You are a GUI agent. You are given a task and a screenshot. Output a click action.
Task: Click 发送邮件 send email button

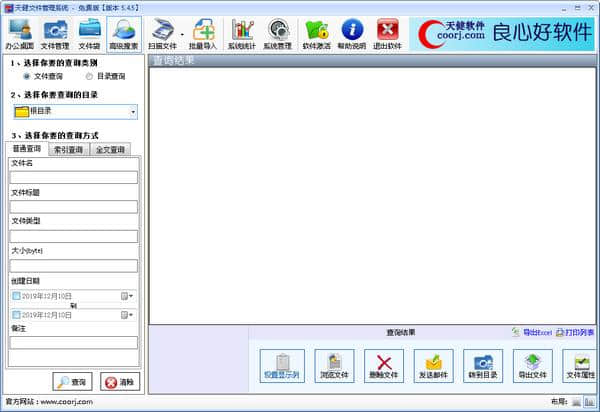point(434,366)
